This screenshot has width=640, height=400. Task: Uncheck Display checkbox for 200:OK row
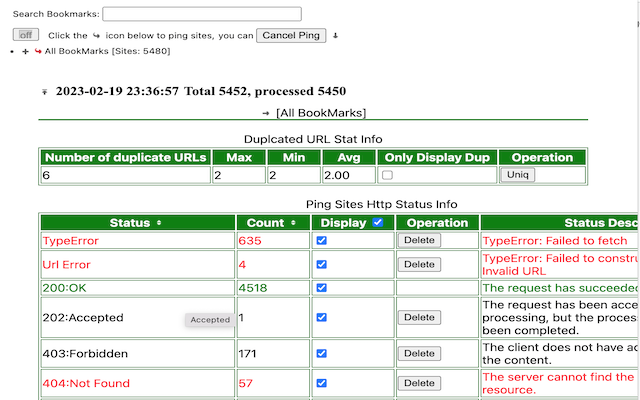point(322,288)
